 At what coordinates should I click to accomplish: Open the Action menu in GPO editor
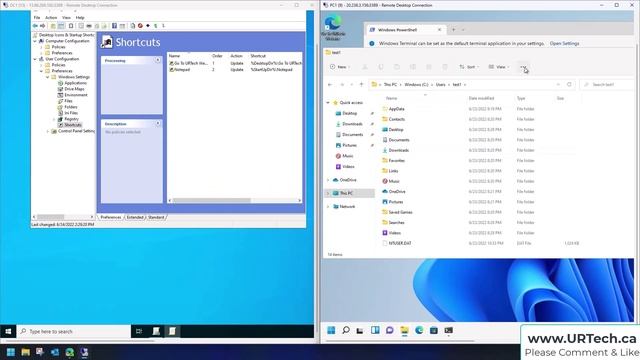(x=51, y=18)
